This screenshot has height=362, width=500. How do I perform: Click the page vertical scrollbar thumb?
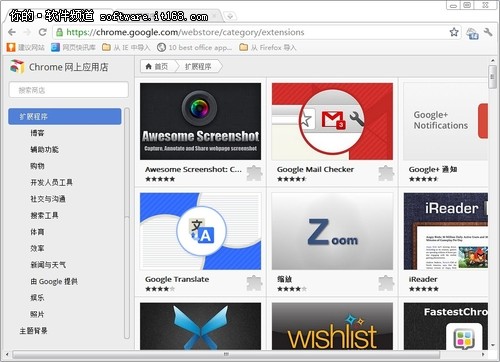(x=492, y=77)
